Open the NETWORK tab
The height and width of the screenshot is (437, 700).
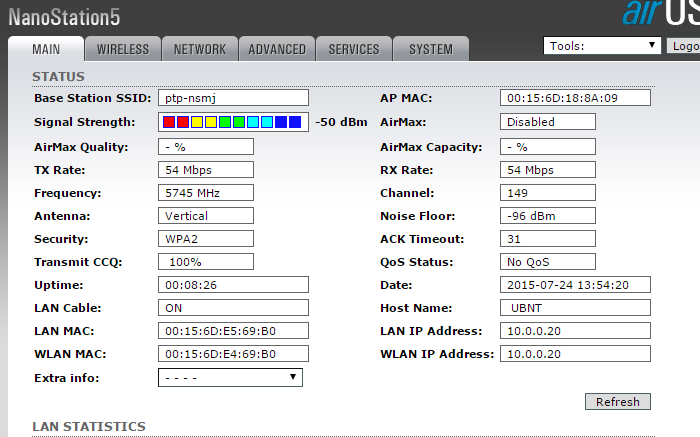point(200,49)
